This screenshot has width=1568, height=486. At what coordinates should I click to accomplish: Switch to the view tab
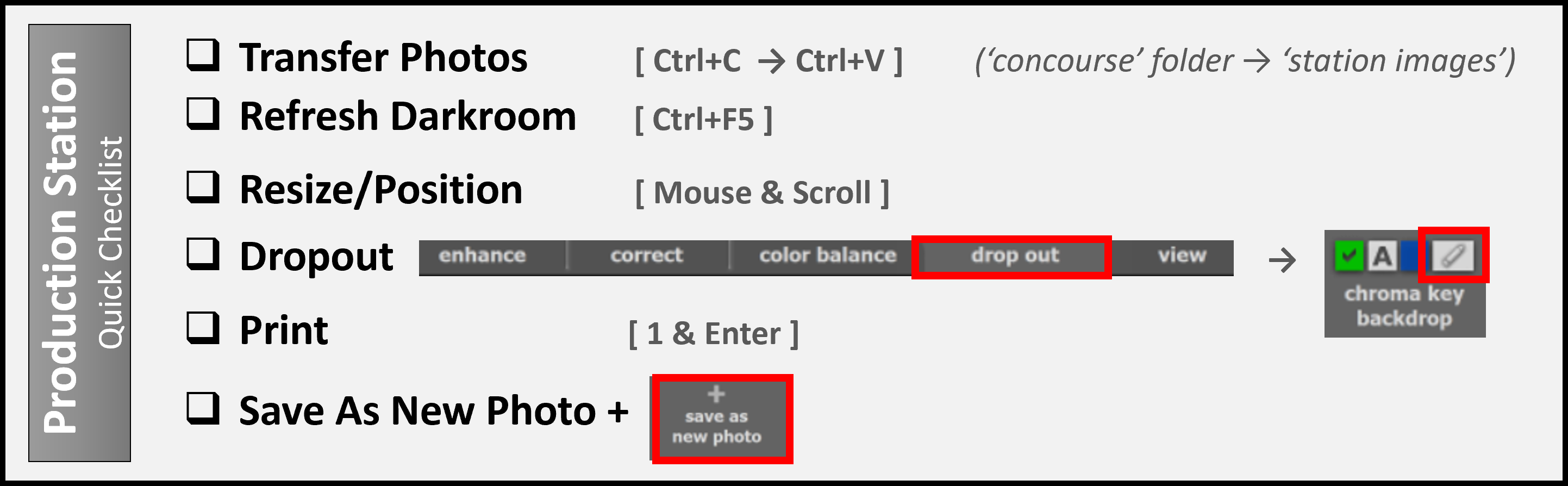1182,256
